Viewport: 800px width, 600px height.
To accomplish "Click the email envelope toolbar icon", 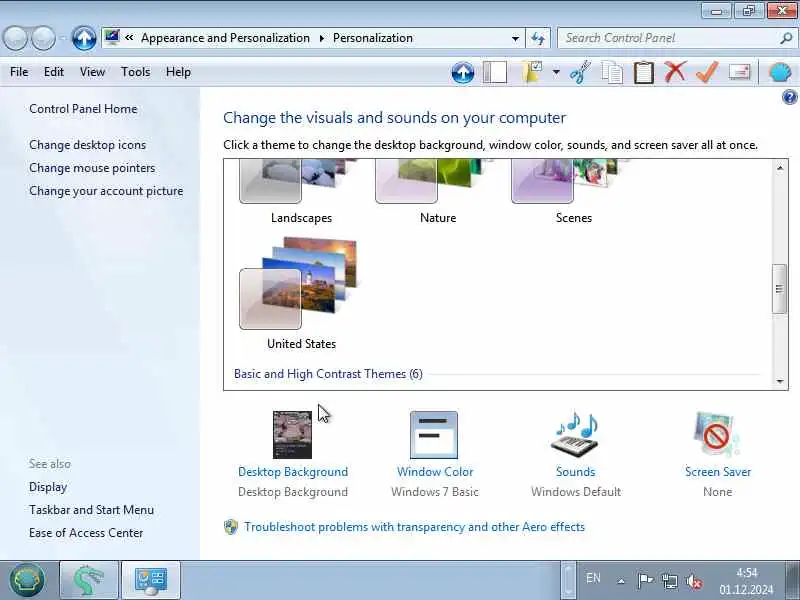I will point(739,72).
